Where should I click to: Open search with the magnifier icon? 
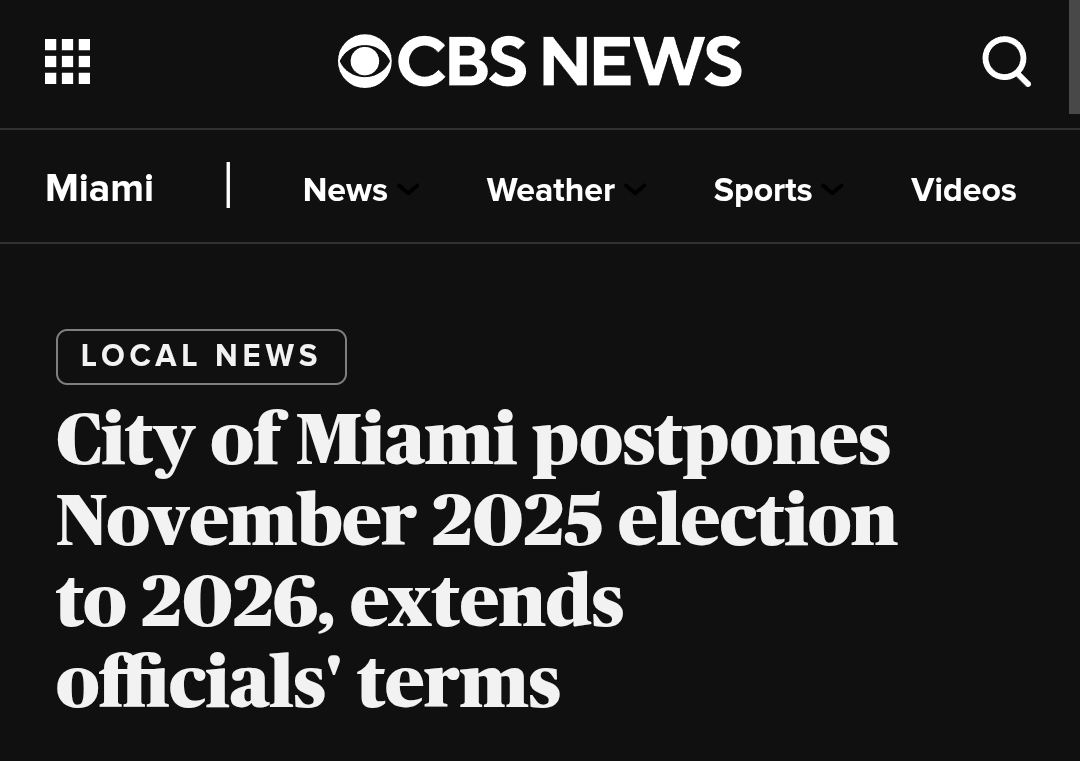click(1006, 62)
